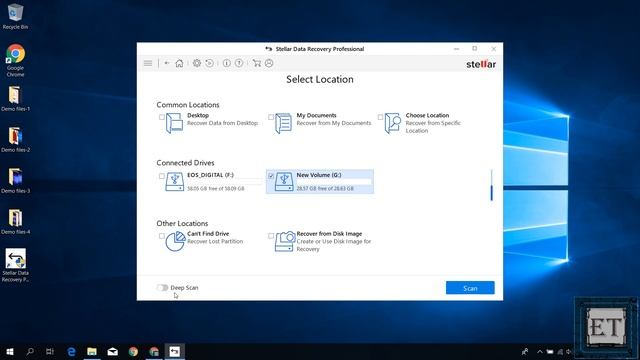Click the Choose Location folder-search icon
Viewport: 640px width, 360px height.
click(x=393, y=123)
